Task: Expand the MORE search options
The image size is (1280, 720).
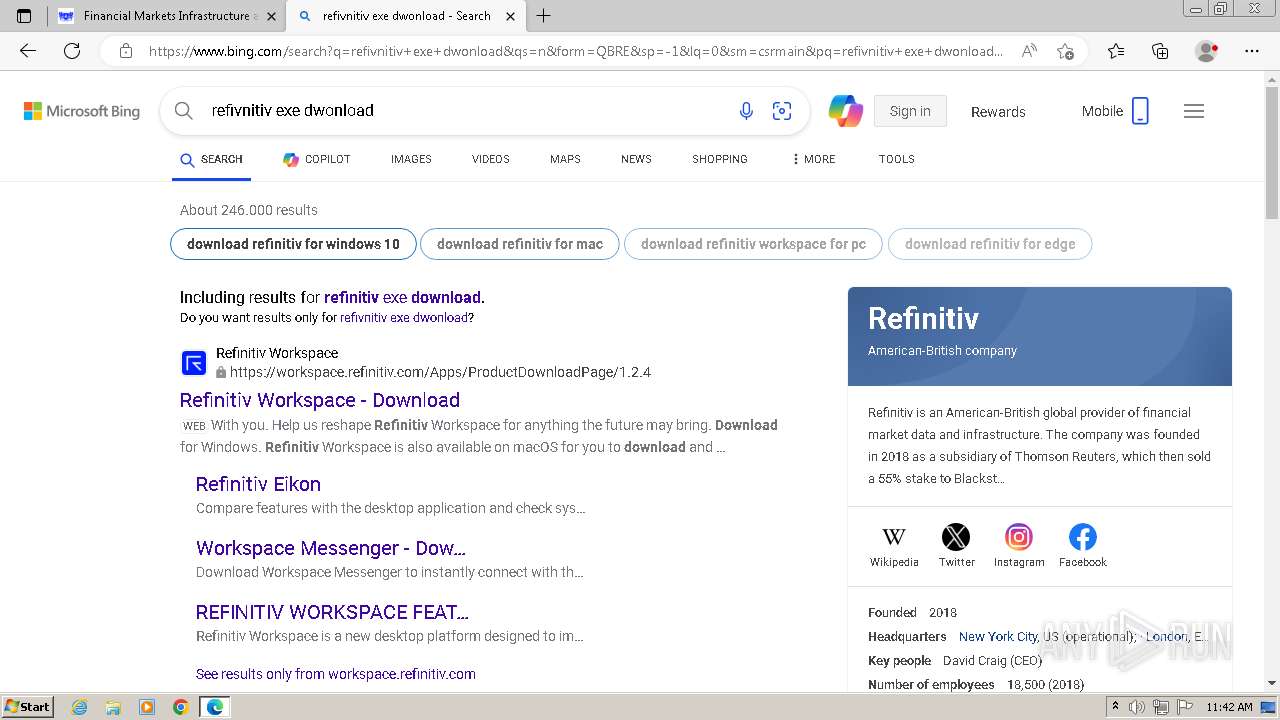Action: point(813,159)
